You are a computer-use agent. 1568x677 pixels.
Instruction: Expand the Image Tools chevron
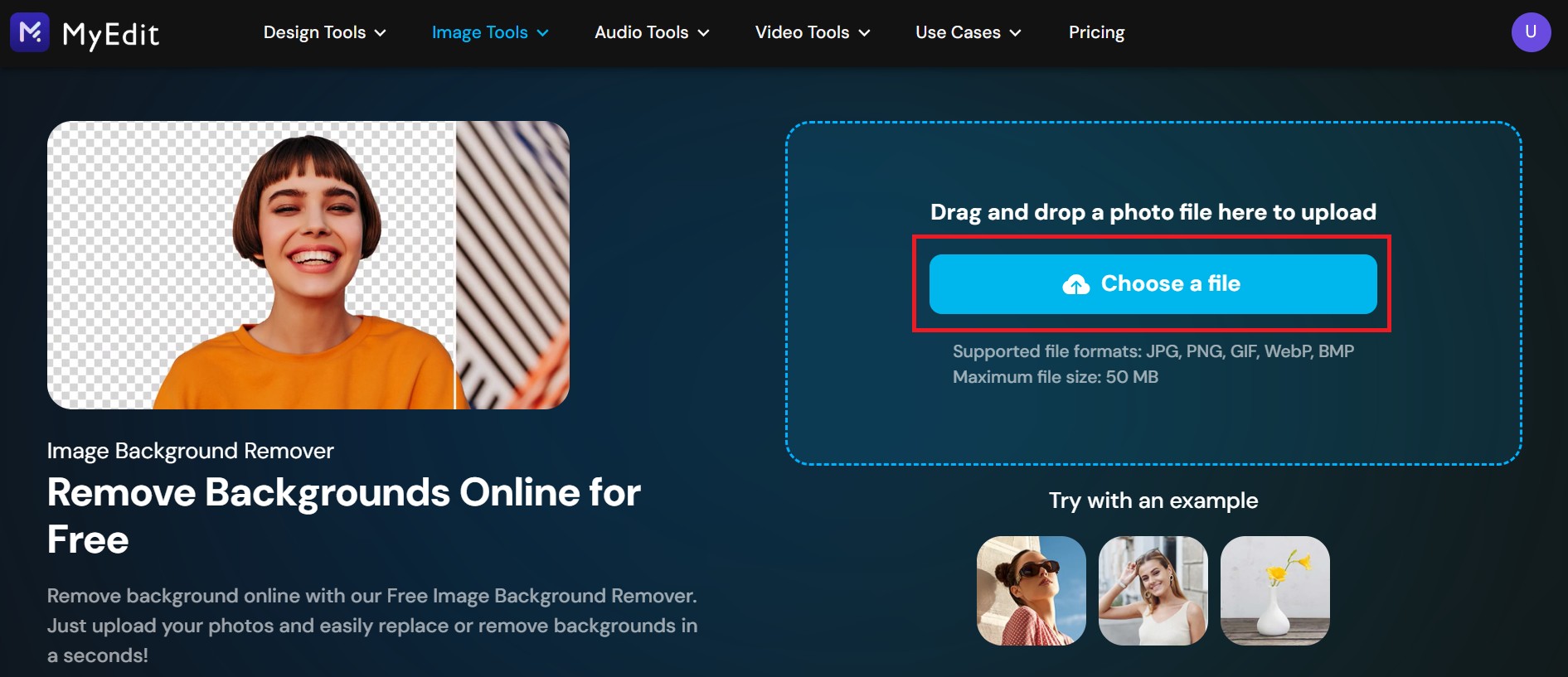pos(543,33)
